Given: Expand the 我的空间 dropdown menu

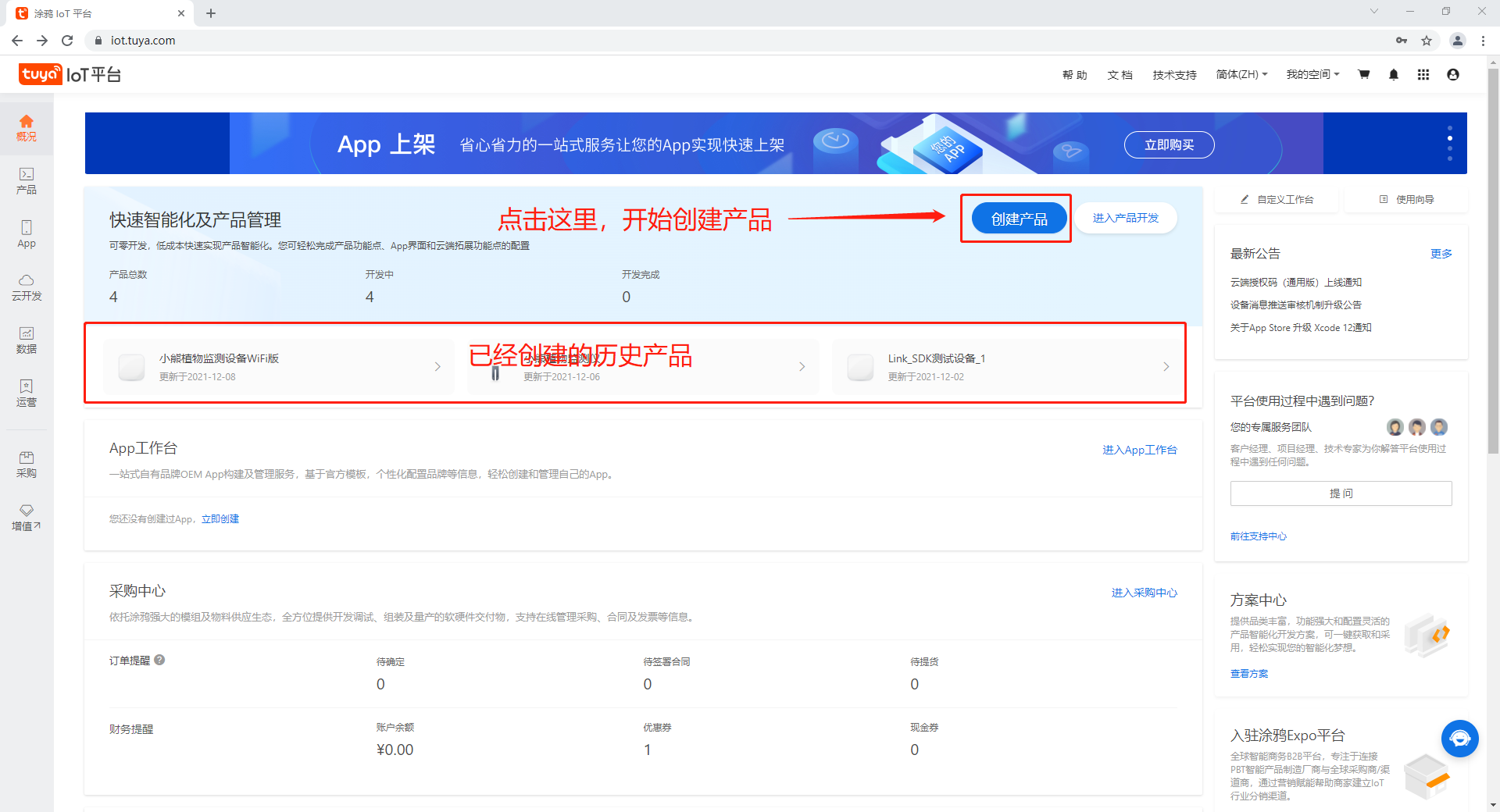Looking at the screenshot, I should [1312, 75].
